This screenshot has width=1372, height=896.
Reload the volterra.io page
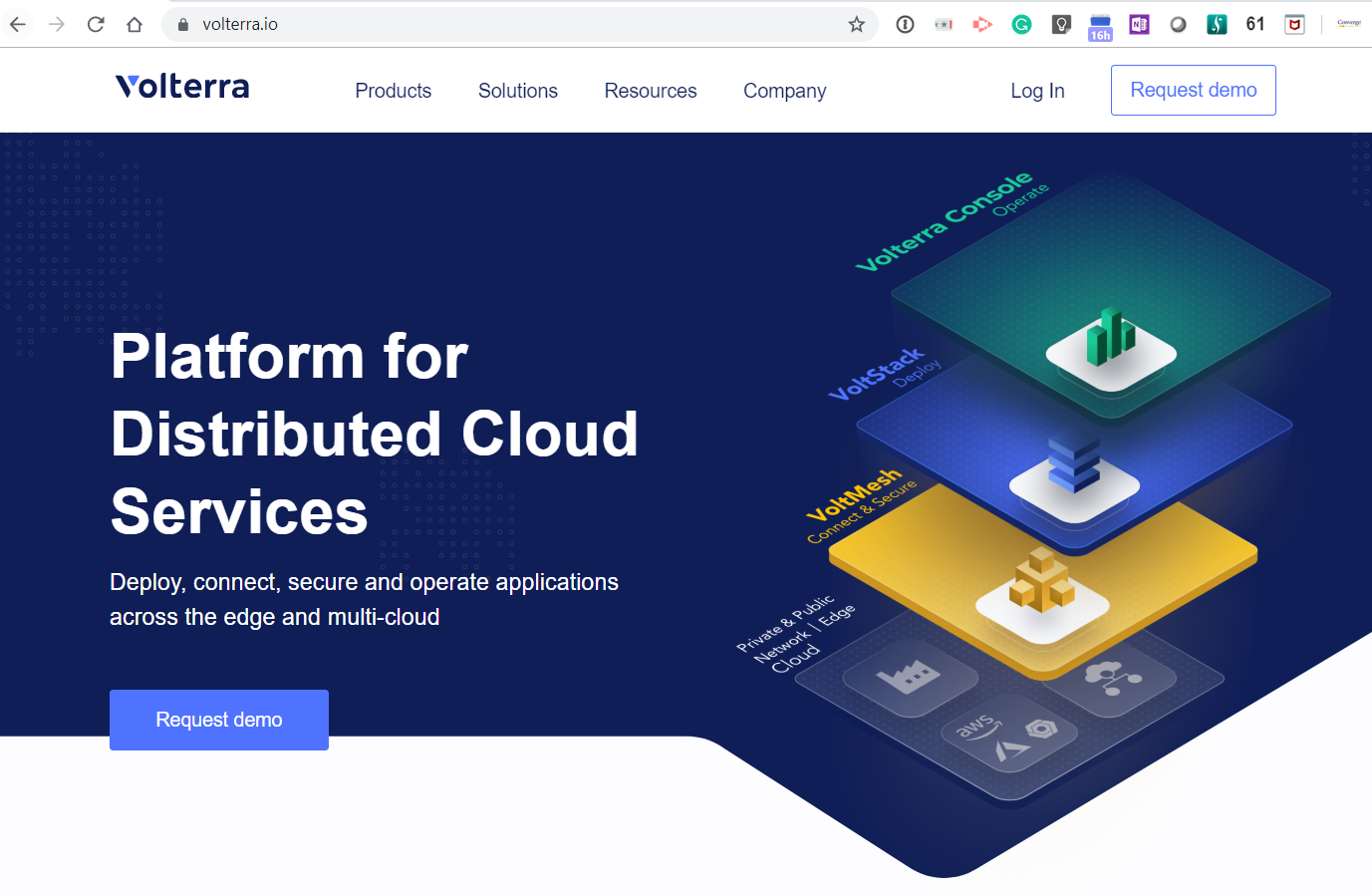coord(96,24)
